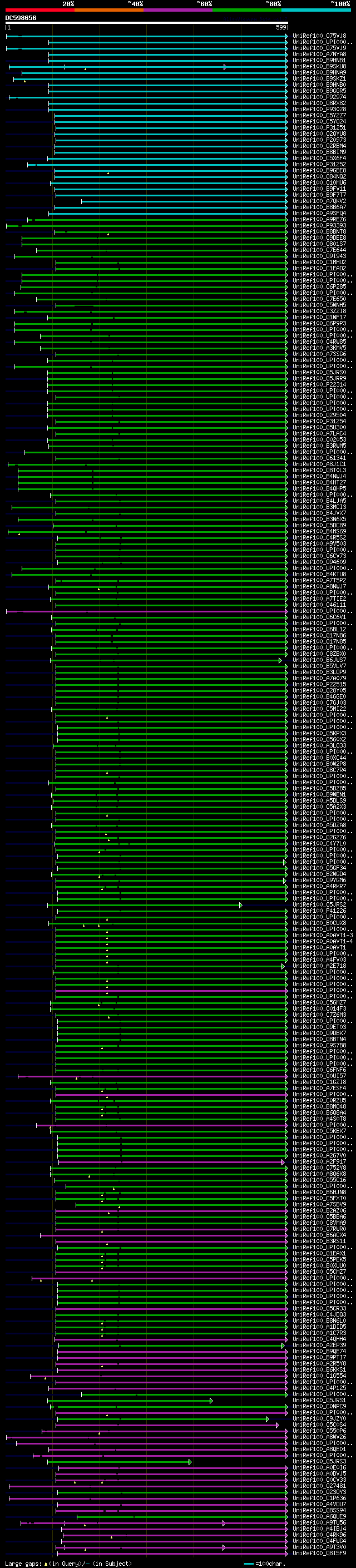Click the UniRef100_B4MS69 label

(x=319, y=532)
